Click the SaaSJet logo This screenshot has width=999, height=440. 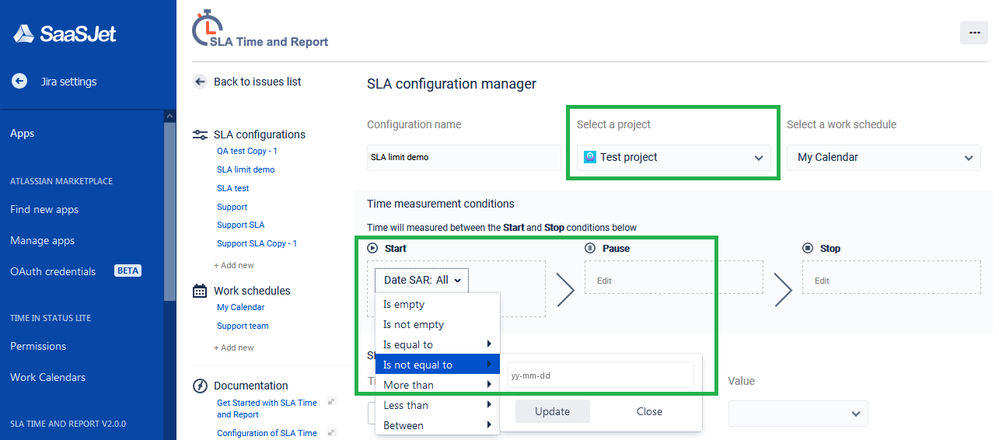[x=65, y=33]
